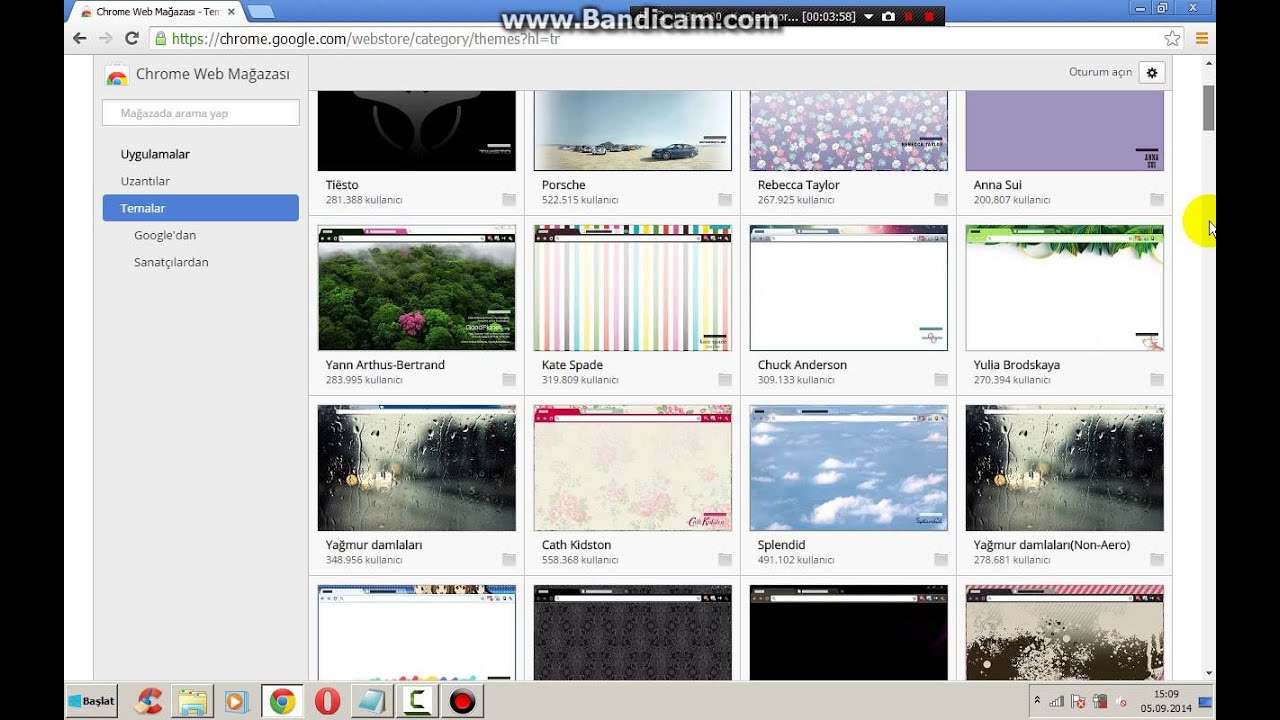Click the show desktop button in the taskbar
Image resolution: width=1280 pixels, height=720 pixels.
tap(1205, 702)
